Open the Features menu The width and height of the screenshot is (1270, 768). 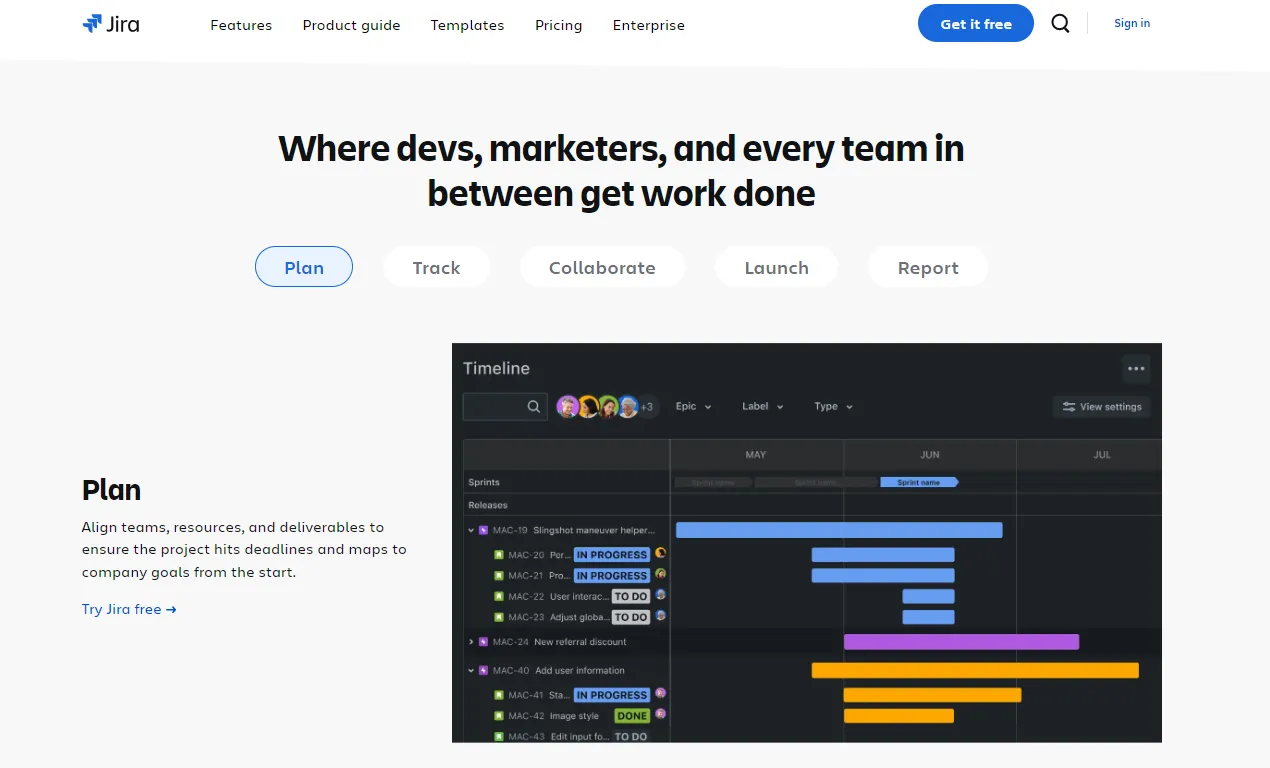(x=241, y=25)
